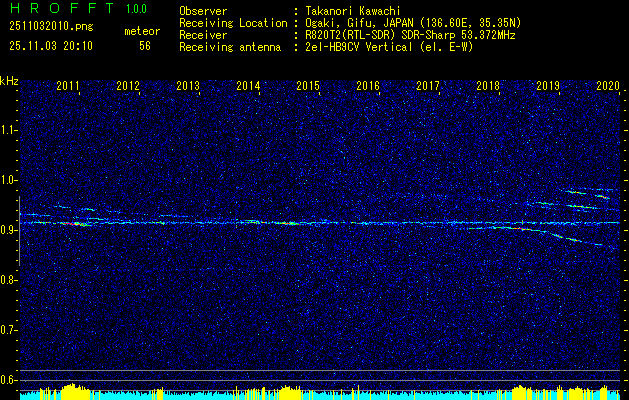Image resolution: width=629 pixels, height=400 pixels.
Task: Click time marker 2018
Action: [488, 85]
